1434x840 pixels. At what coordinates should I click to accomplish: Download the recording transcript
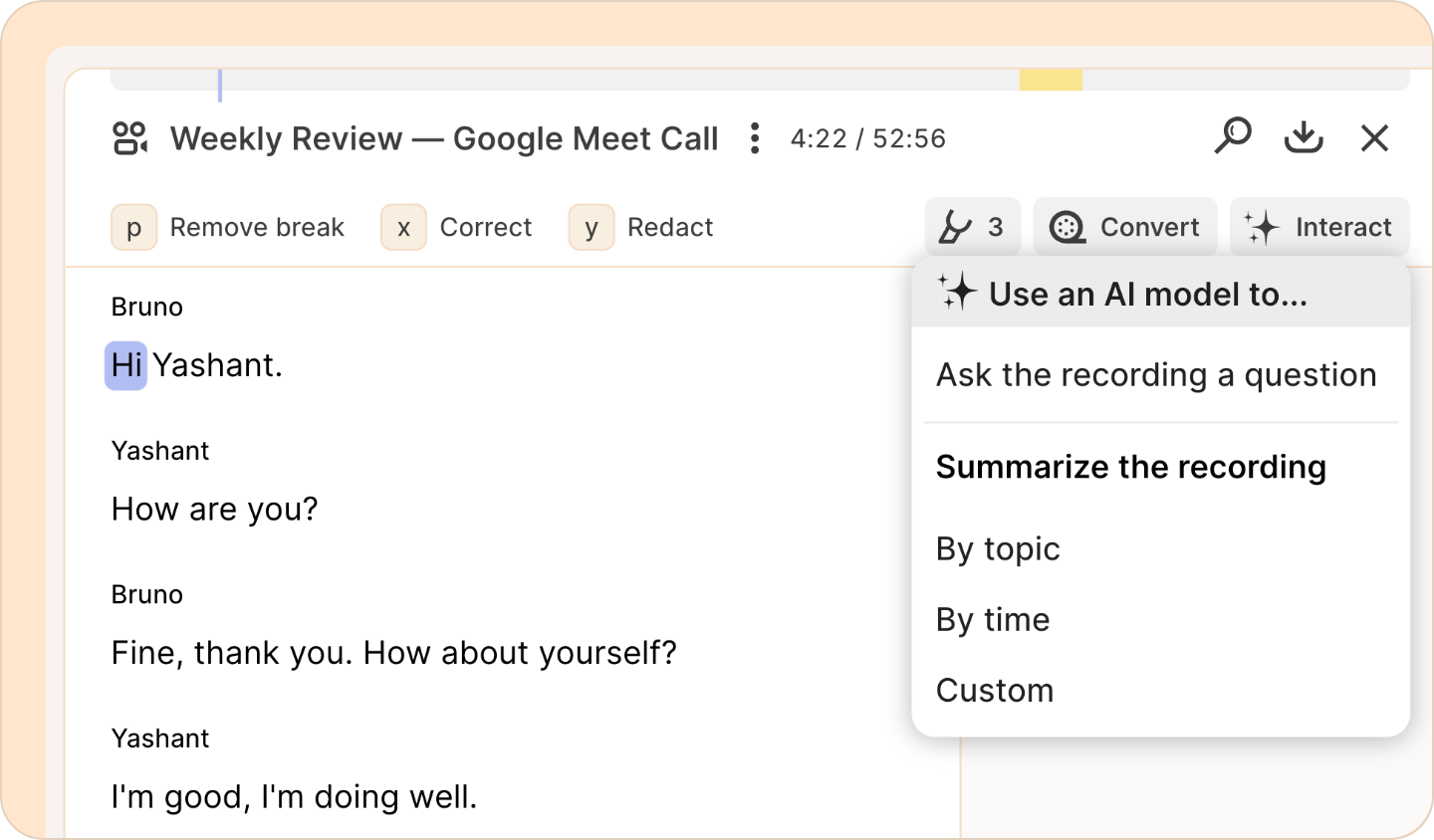[1304, 137]
